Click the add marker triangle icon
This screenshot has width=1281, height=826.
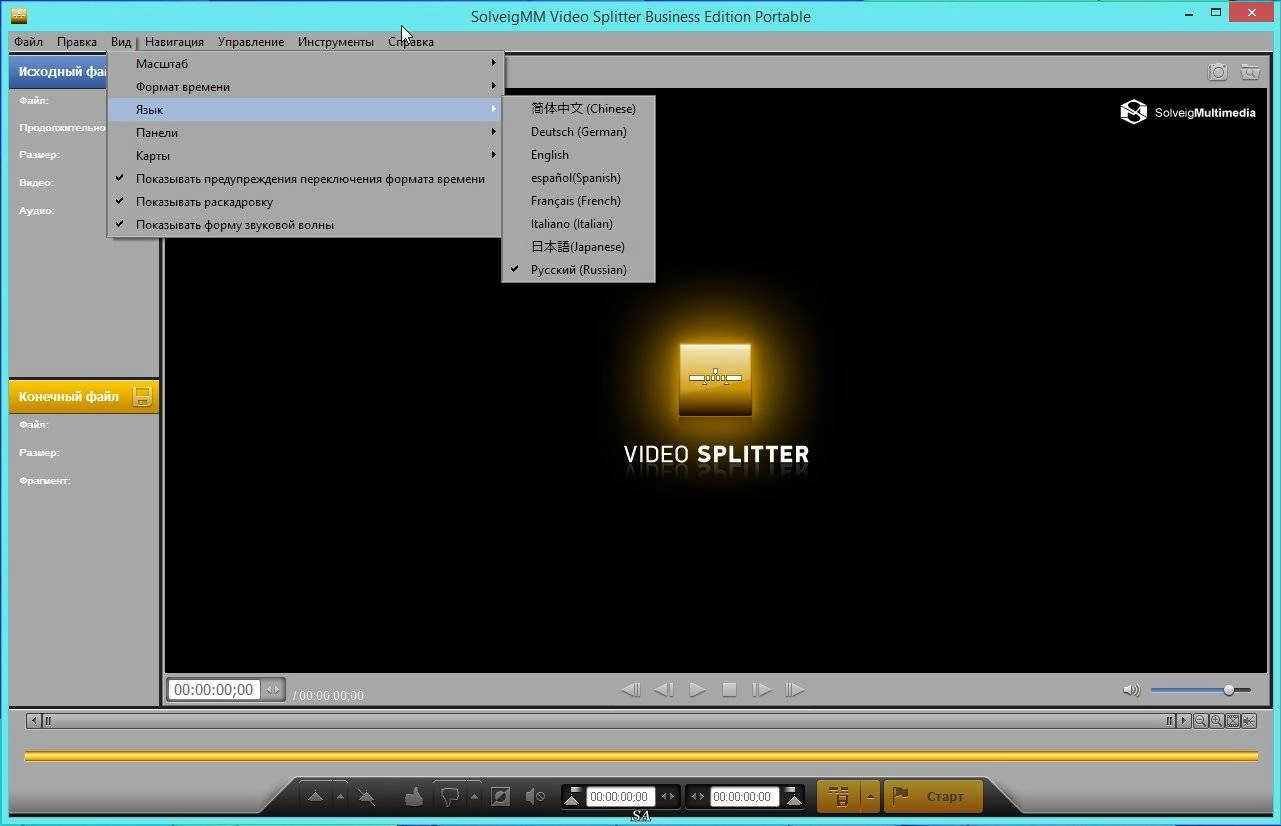click(316, 797)
